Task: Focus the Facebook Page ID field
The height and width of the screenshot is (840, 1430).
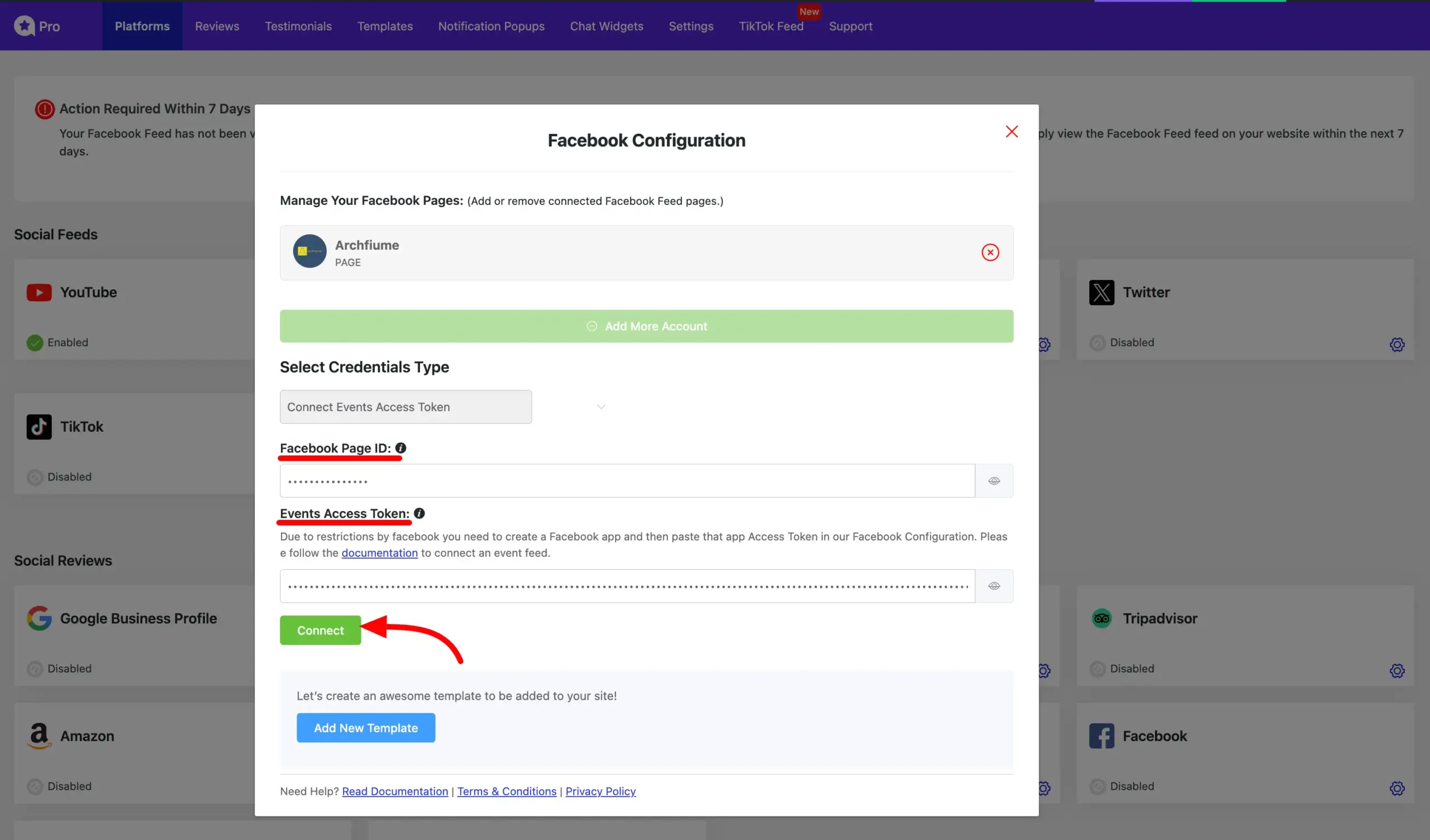Action: [x=627, y=481]
